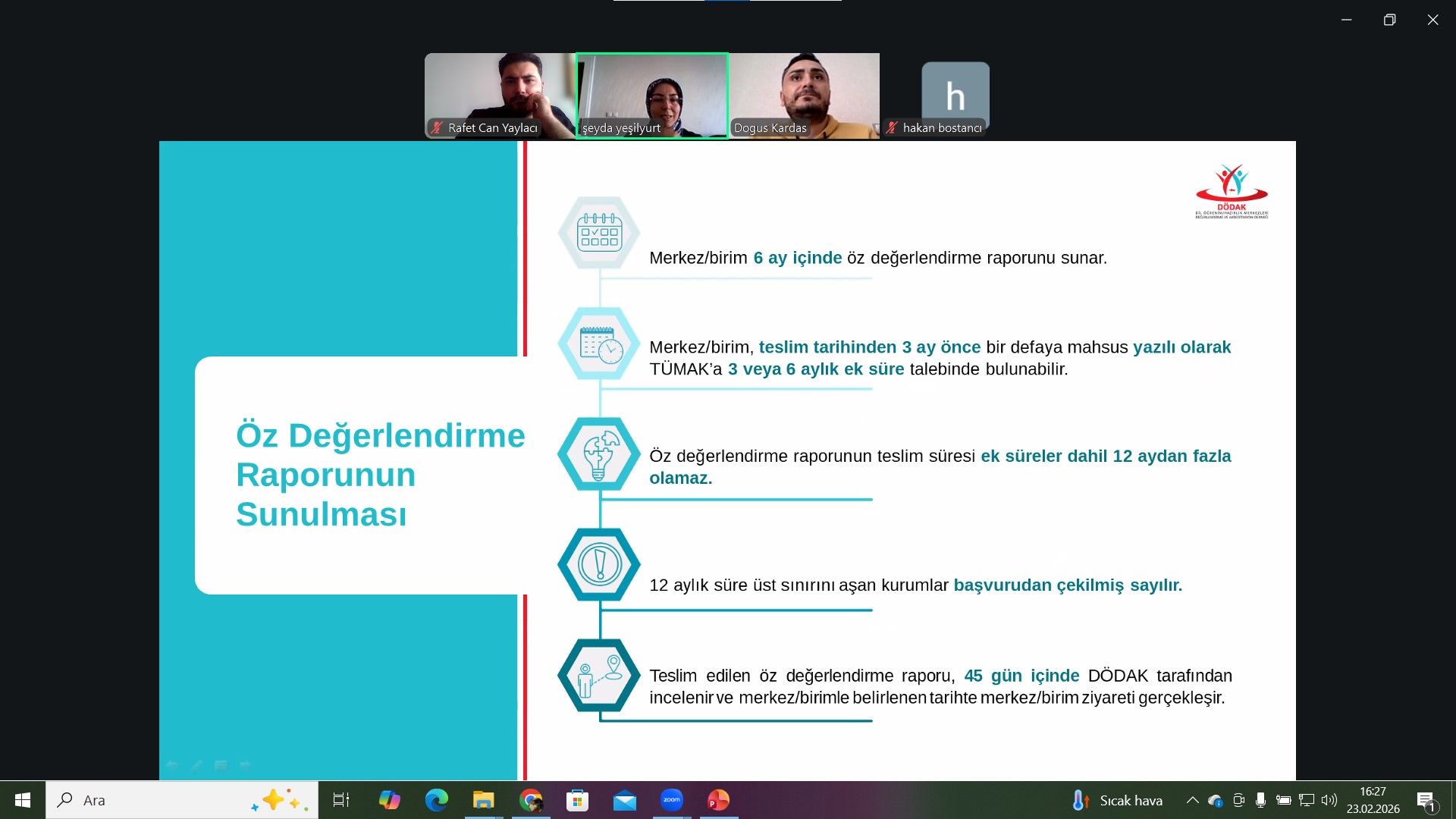The width and height of the screenshot is (1456, 819).
Task: Click Rafet Can Yaylacı's video thumbnail
Action: (x=500, y=95)
